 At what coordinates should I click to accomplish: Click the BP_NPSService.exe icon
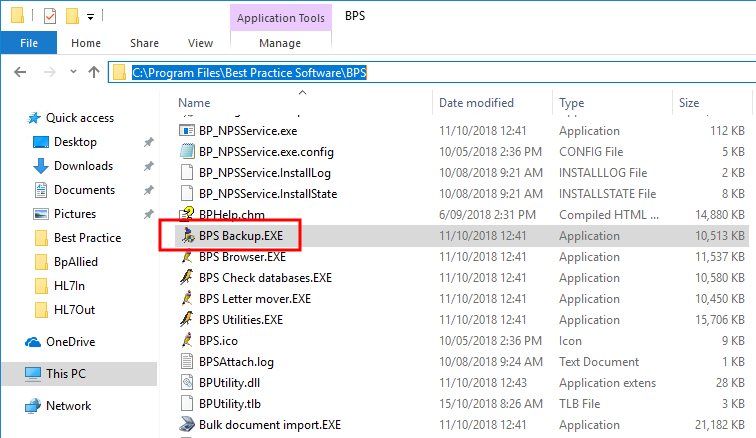[187, 130]
